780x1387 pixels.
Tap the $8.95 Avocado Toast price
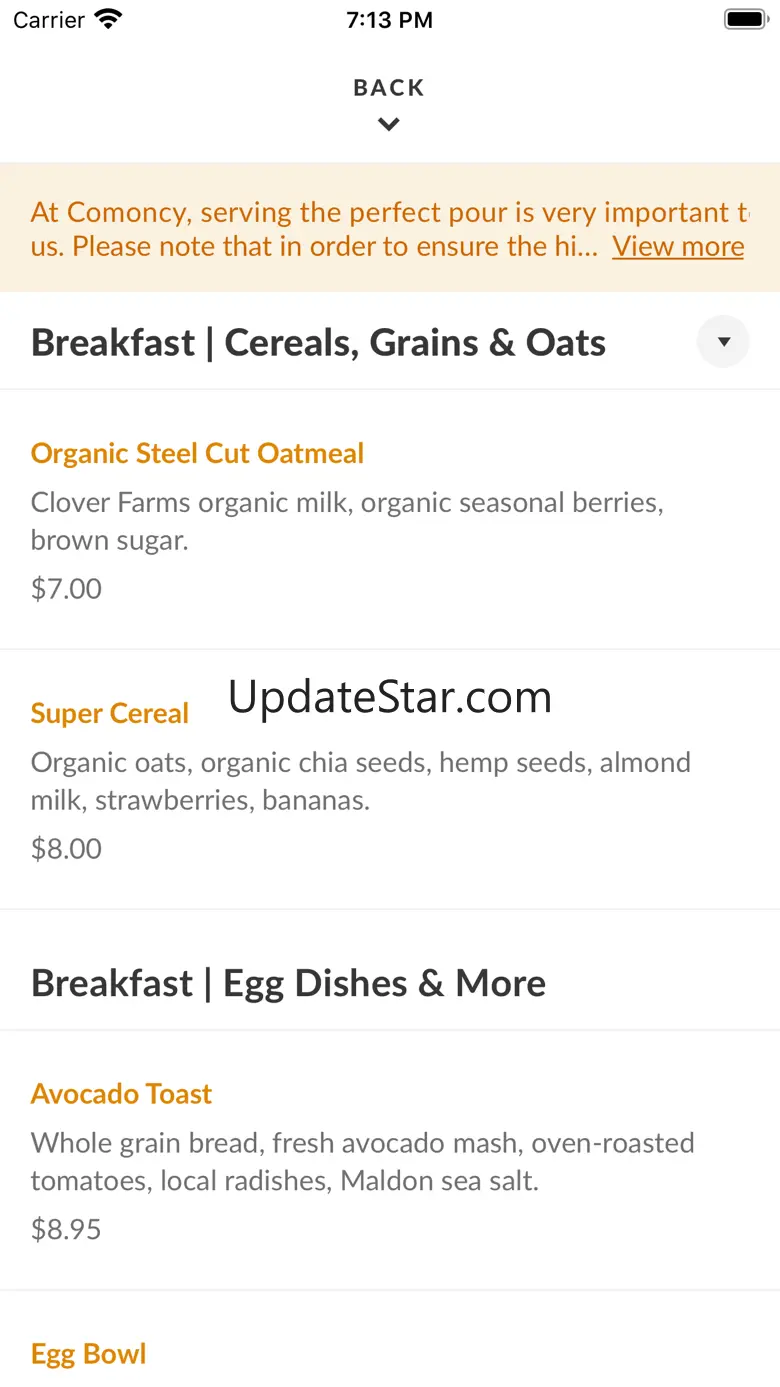66,1228
